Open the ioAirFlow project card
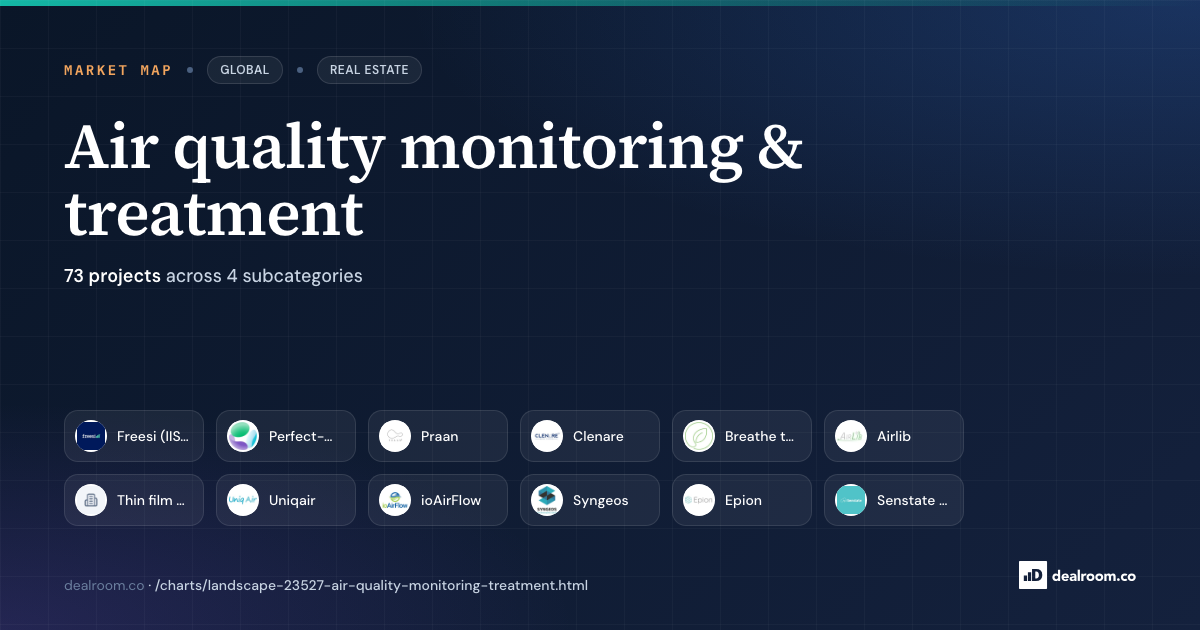This screenshot has width=1200, height=630. (438, 500)
